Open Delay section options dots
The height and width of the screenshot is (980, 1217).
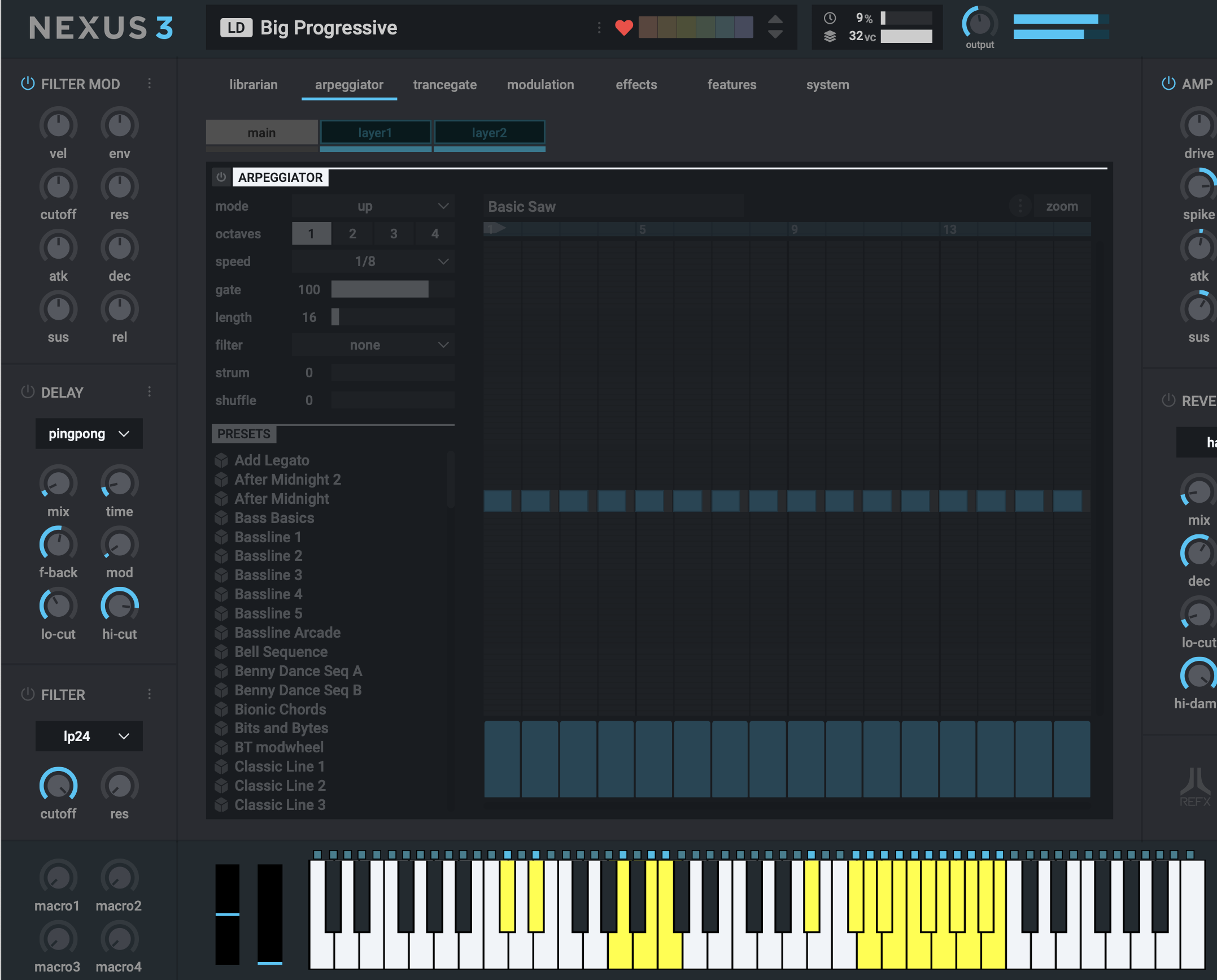click(149, 391)
